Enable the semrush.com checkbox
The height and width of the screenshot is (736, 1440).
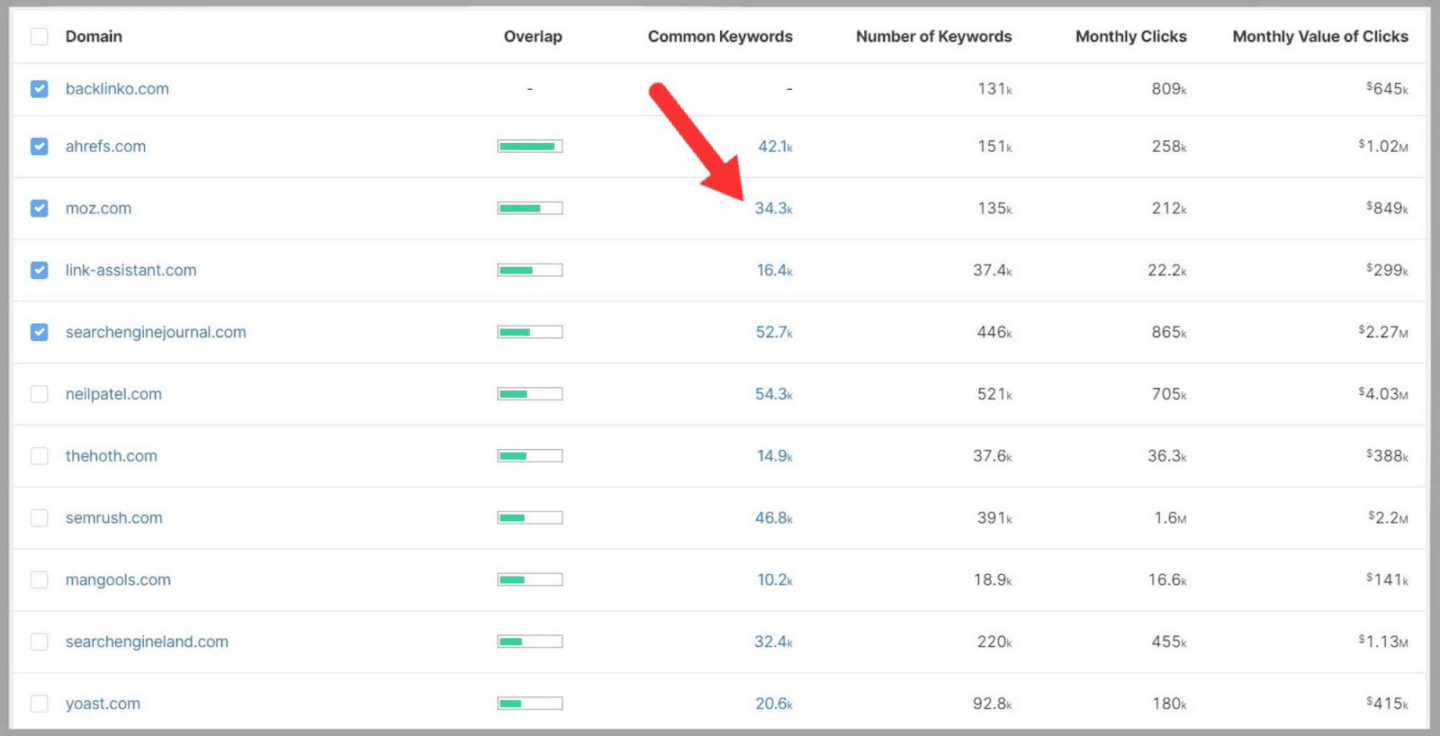pyautogui.click(x=39, y=518)
